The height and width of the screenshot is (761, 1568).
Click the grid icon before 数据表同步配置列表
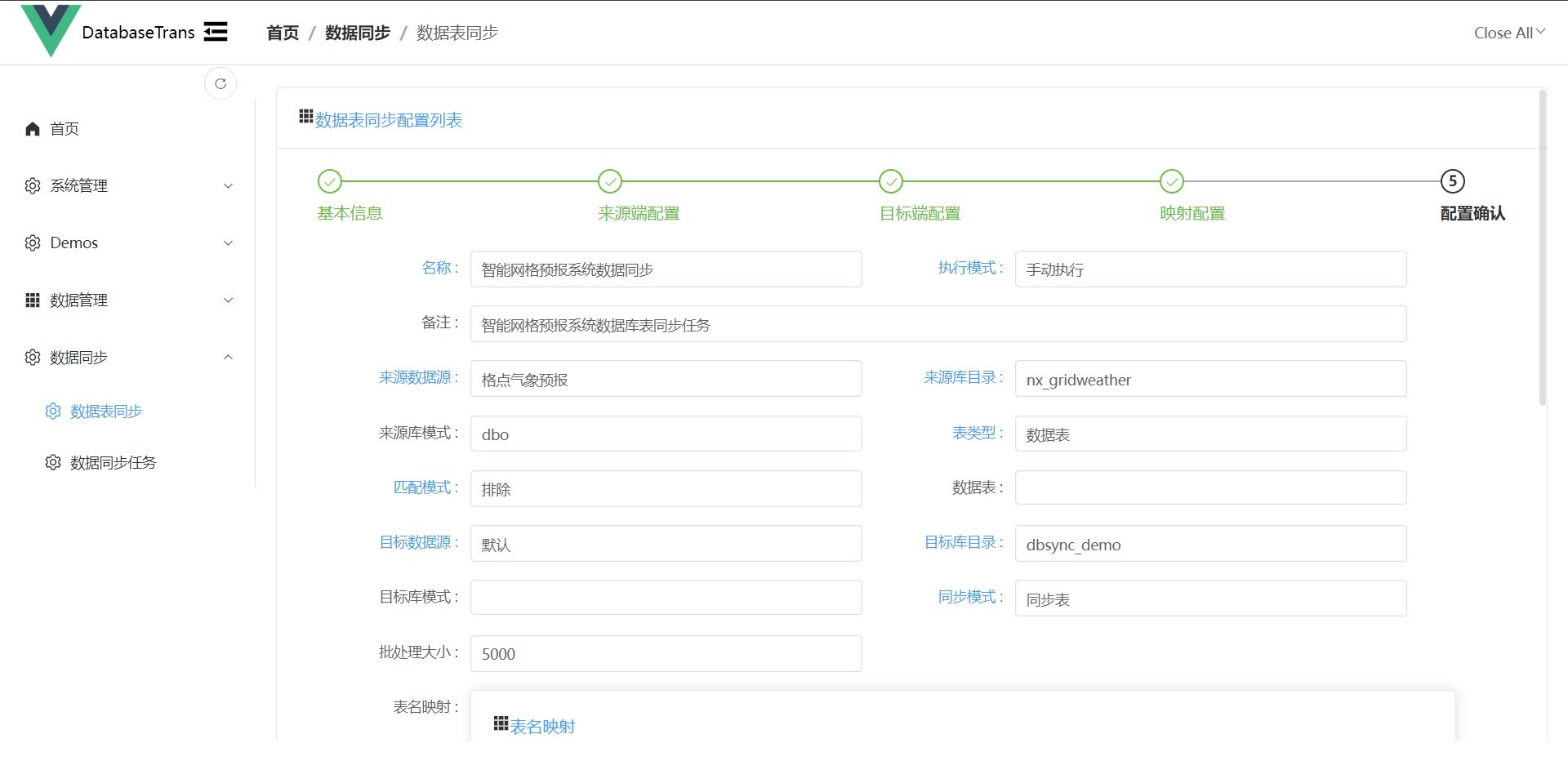(306, 117)
